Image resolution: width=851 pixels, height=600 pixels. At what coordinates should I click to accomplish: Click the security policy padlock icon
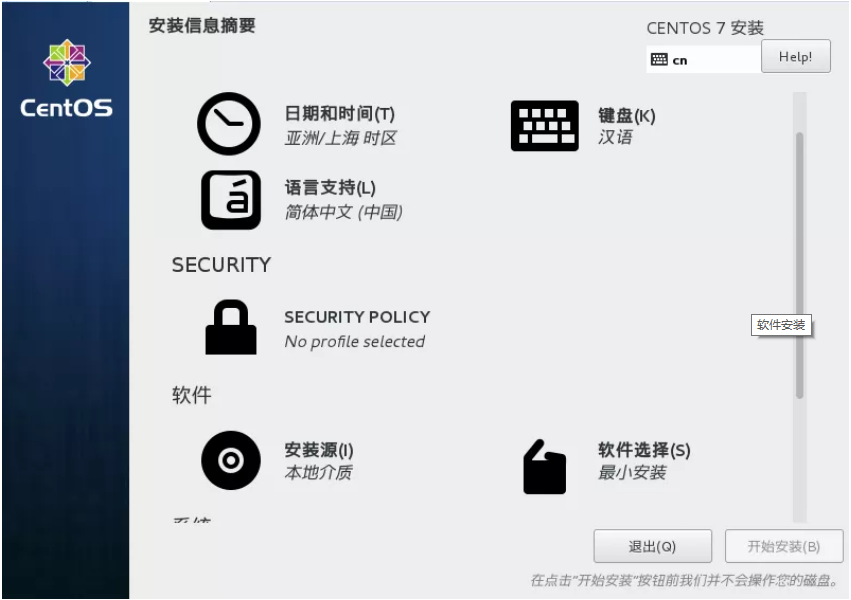(231, 327)
